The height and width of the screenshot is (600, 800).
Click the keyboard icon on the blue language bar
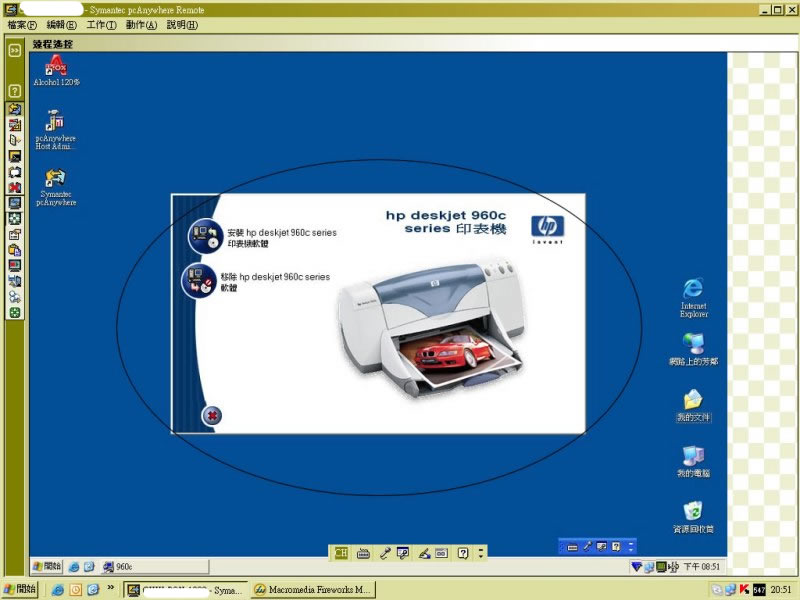click(x=572, y=547)
